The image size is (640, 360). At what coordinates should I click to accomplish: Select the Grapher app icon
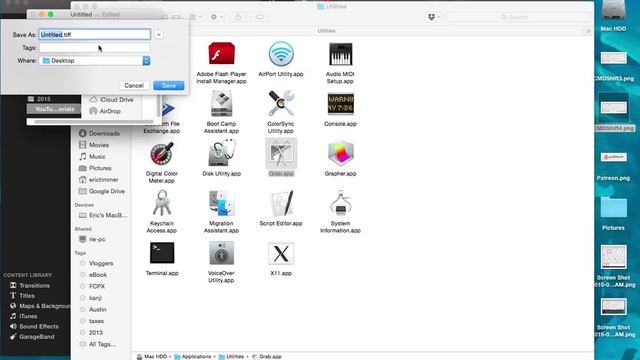340,153
